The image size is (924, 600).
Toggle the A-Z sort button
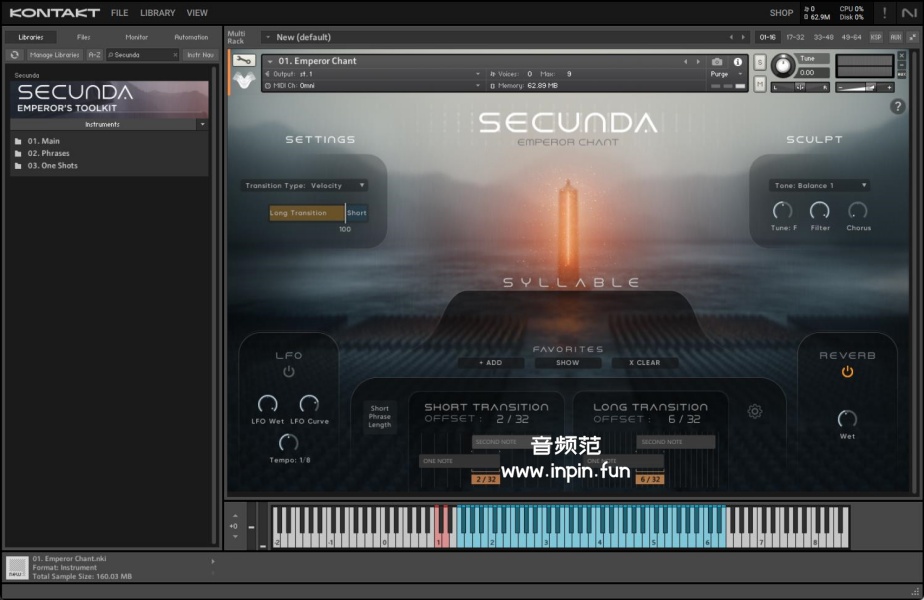(x=94, y=55)
